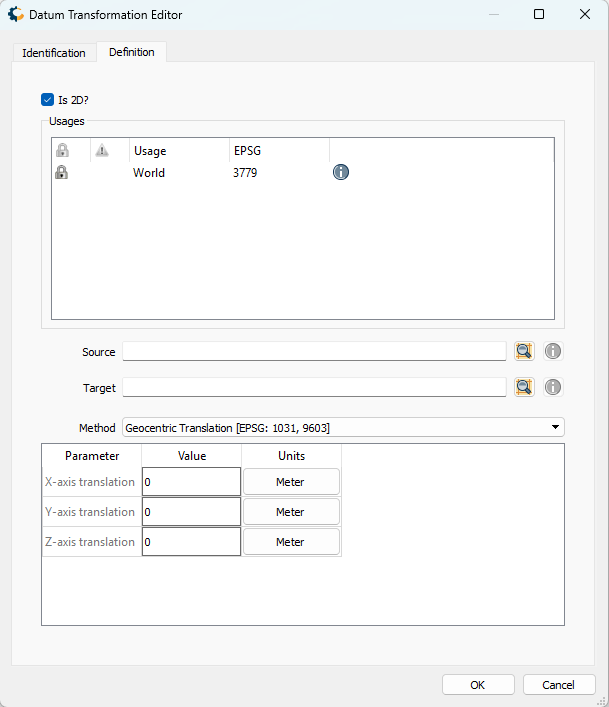Screen dimensions: 609x707
Task: Switch to the Identification tab
Action: point(54,52)
